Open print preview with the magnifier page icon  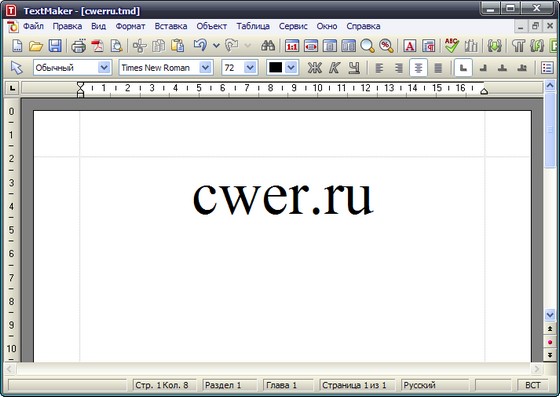[116, 46]
